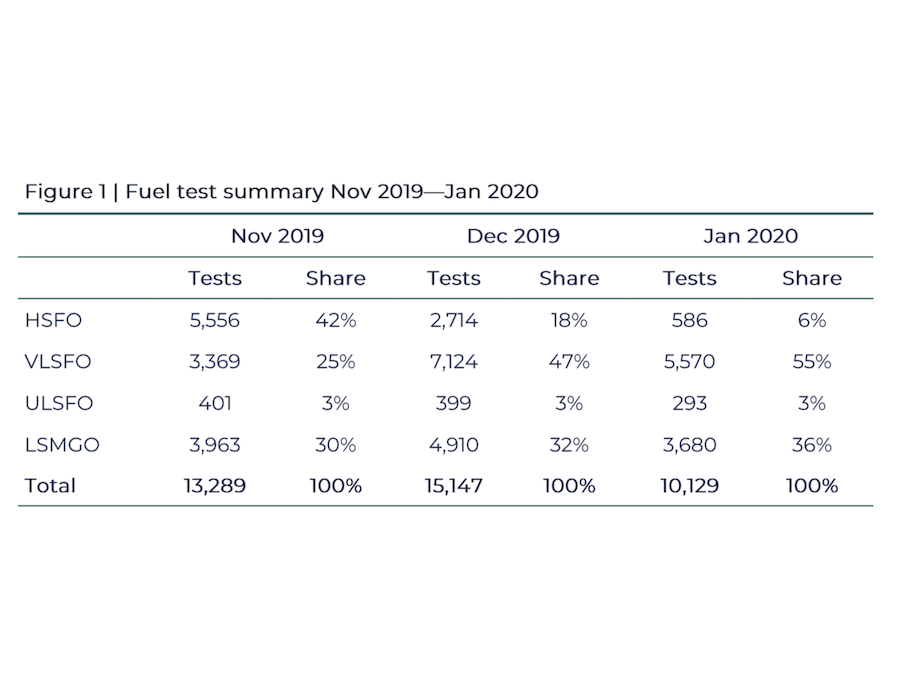This screenshot has height=700, width=900.
Task: Select the 5,556 HSFO tests cell
Action: [215, 320]
